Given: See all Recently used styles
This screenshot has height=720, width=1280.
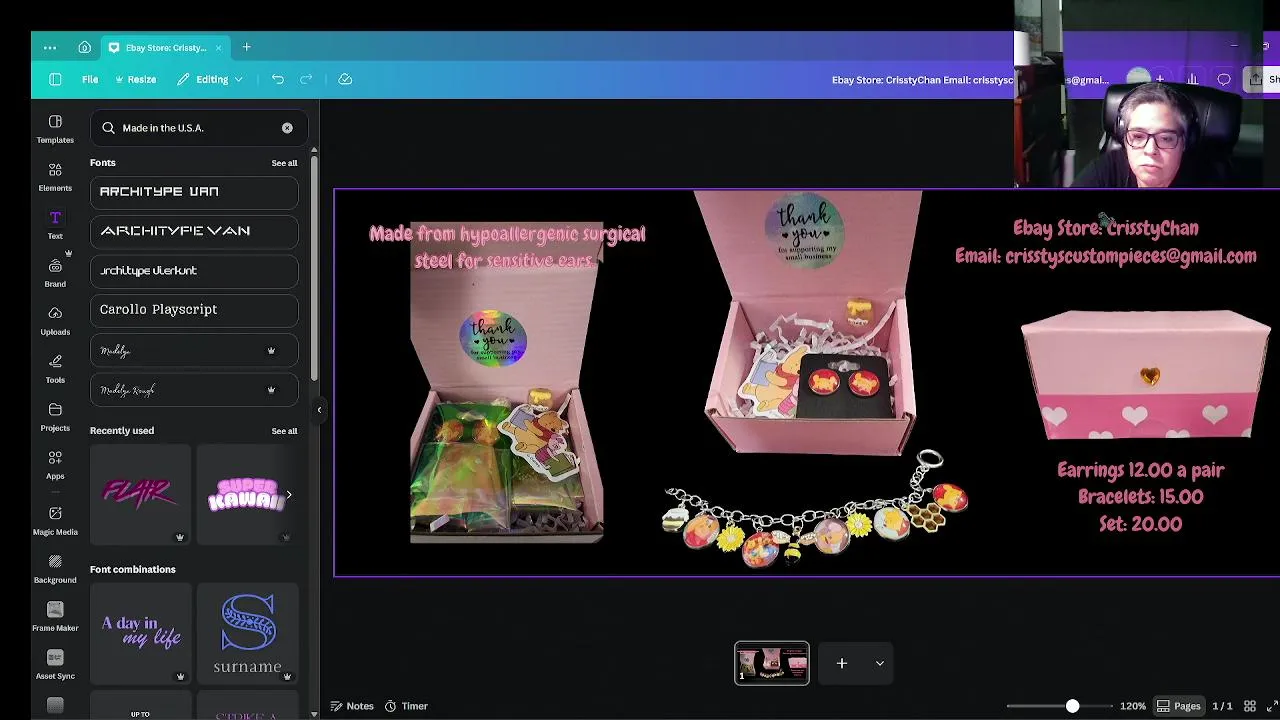Looking at the screenshot, I should (x=284, y=431).
